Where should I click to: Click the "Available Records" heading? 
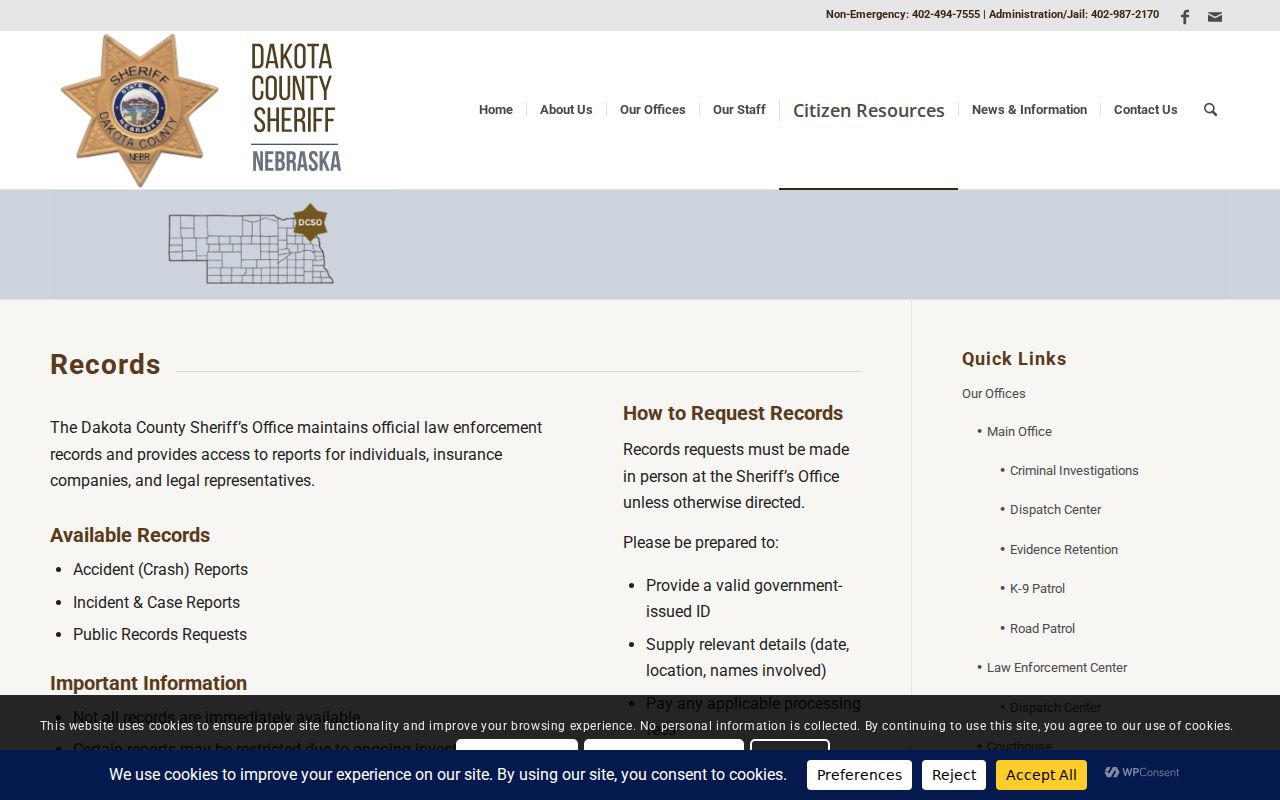coord(130,535)
